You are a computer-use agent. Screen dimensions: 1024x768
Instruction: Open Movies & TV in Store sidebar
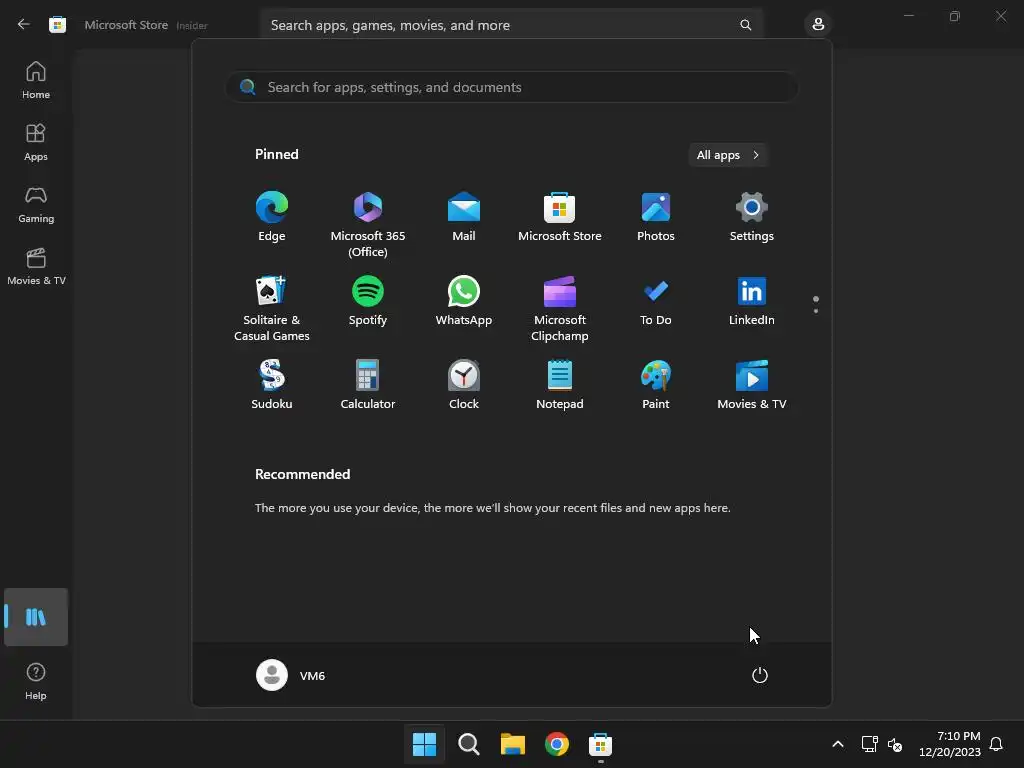(36, 266)
